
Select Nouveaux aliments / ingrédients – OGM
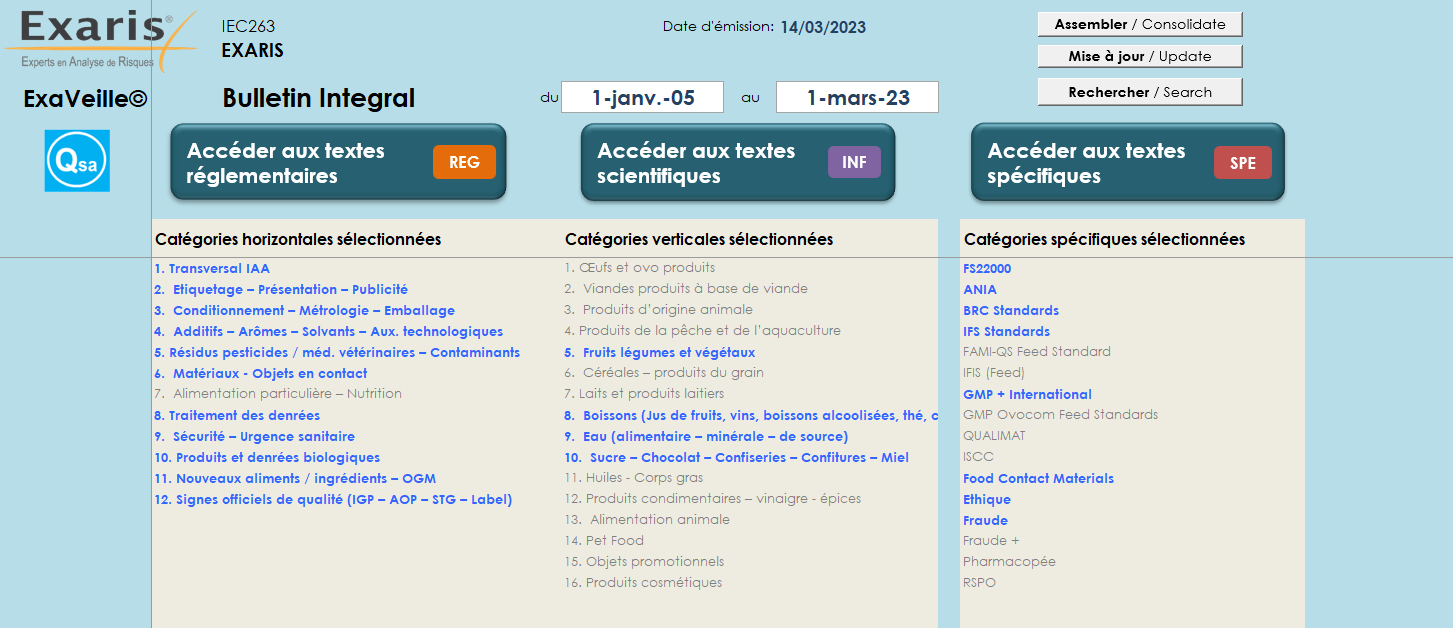pyautogui.click(x=295, y=478)
